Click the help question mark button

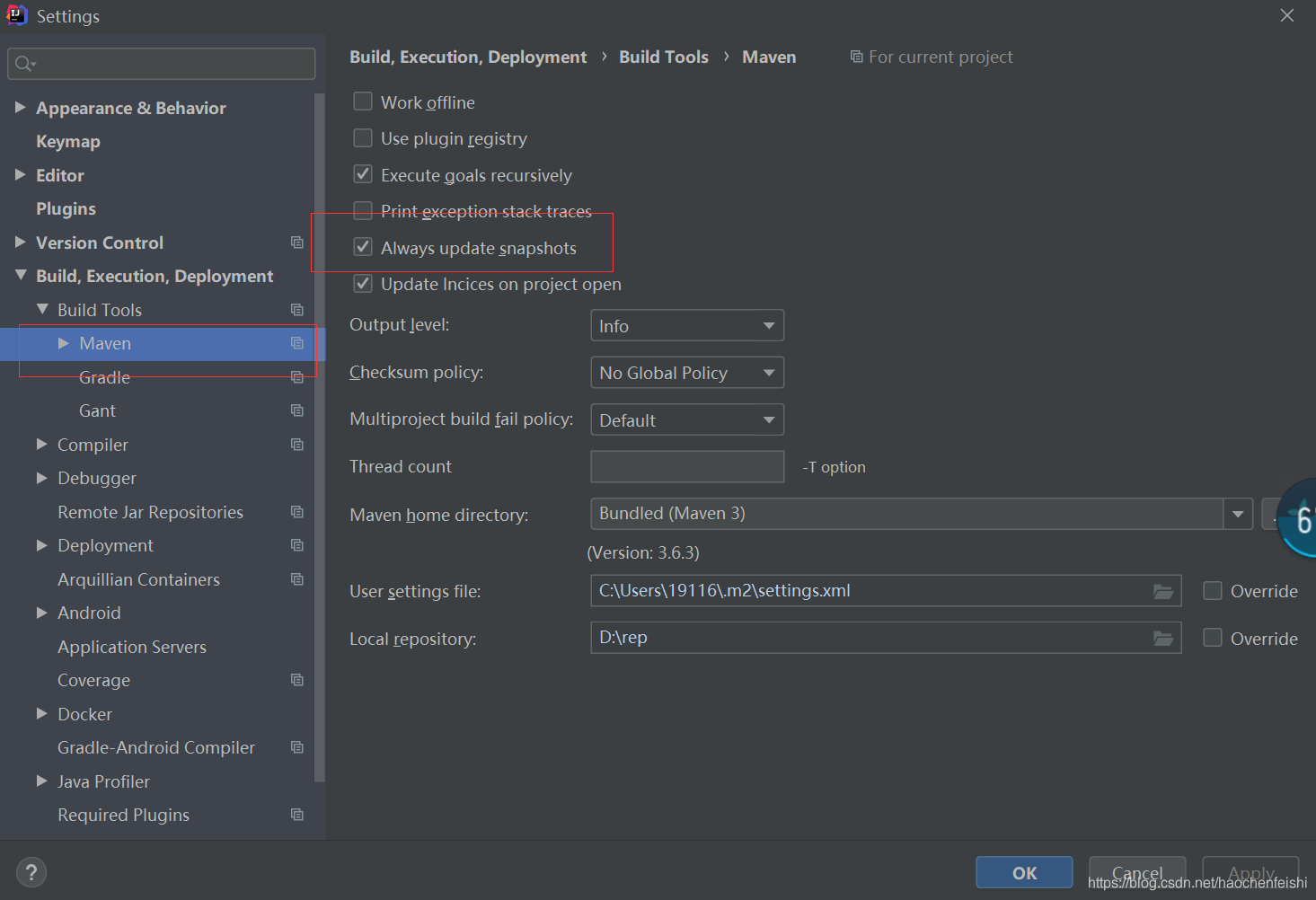point(31,872)
